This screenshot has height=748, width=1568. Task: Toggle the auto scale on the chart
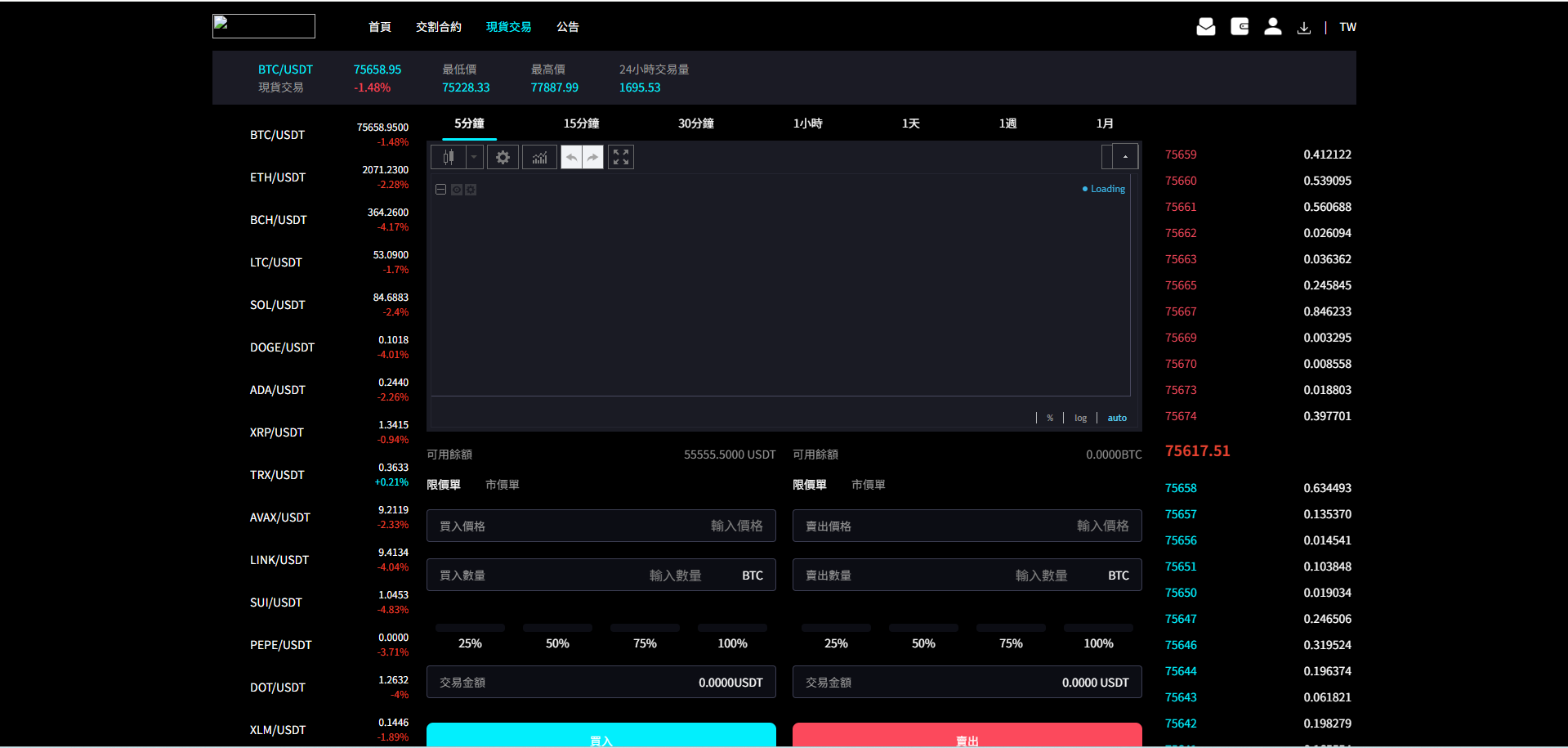(x=1117, y=418)
